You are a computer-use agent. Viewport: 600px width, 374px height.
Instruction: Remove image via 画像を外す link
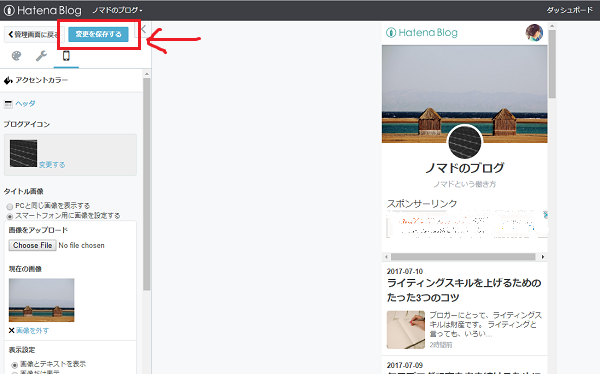coord(33,330)
